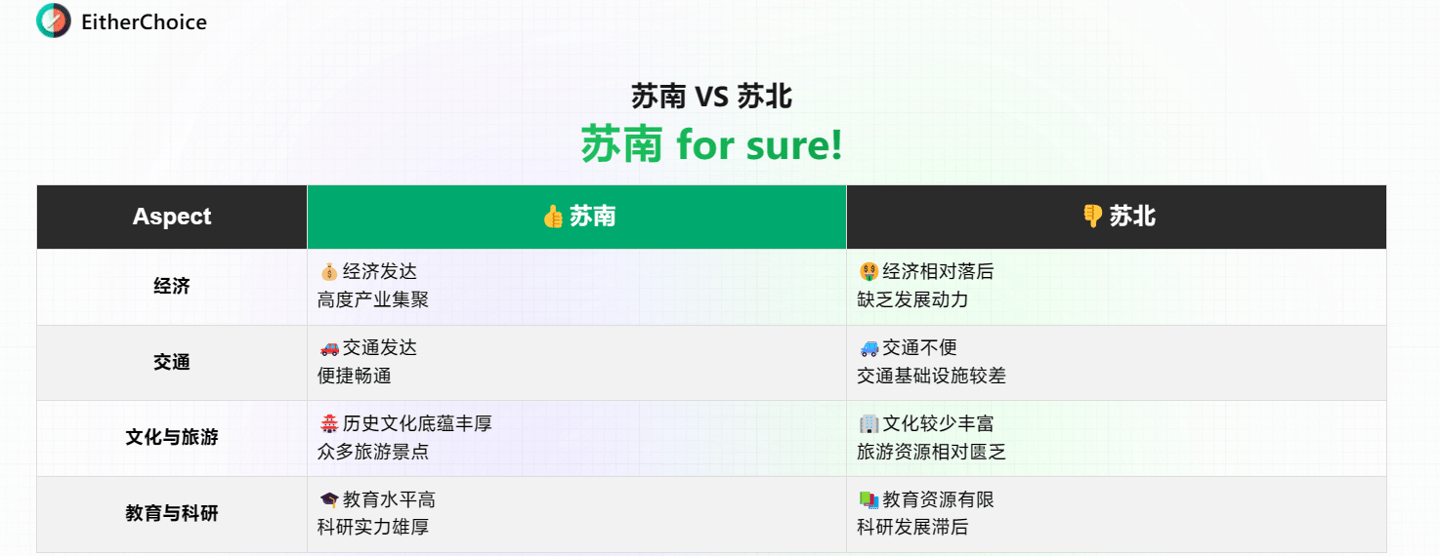Click the graduation cap icon next to 教育水平高

(x=329, y=500)
